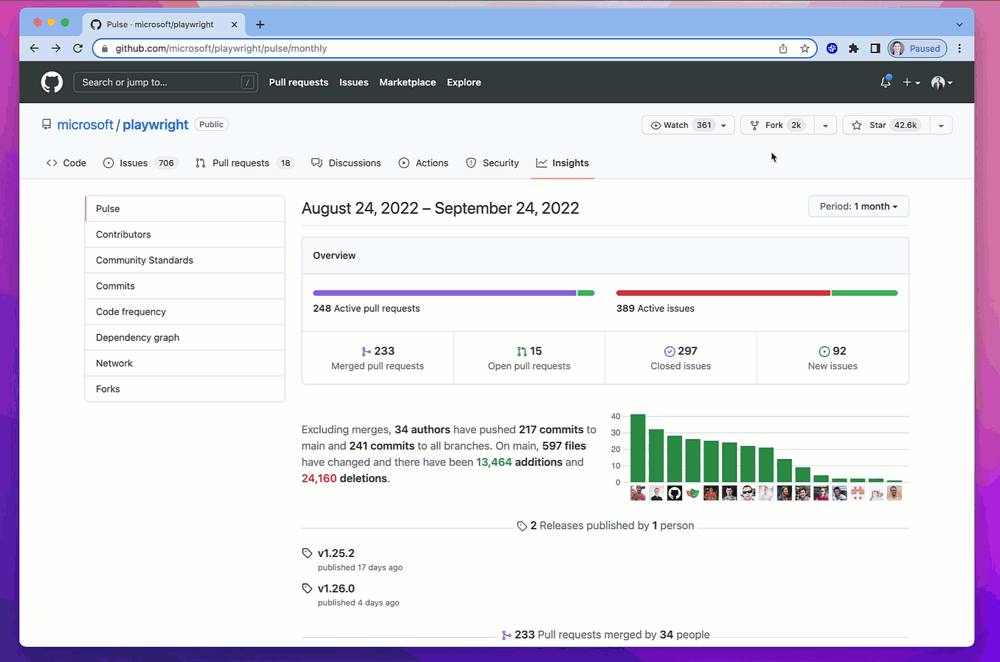
Task: Open the v1.26.0 release
Action: tap(336, 589)
